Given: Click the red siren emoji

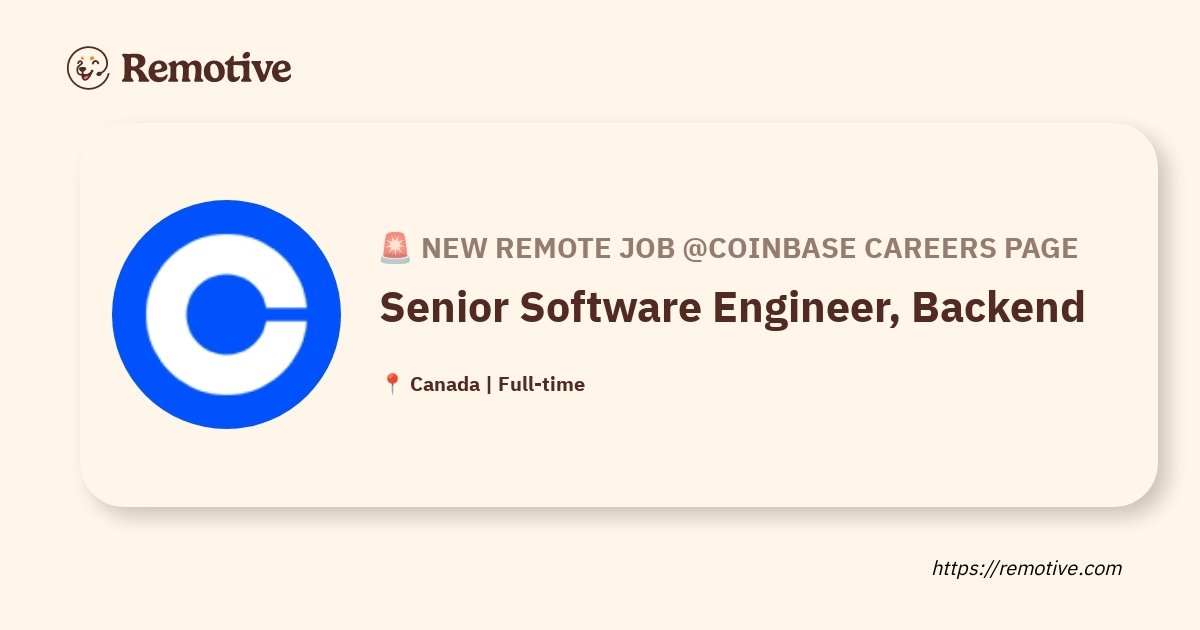Looking at the screenshot, I should point(395,248).
